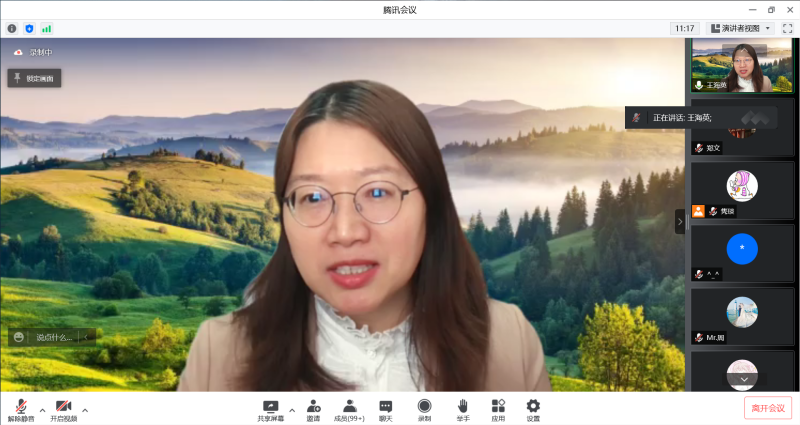The image size is (800, 425).
Task: Expand video options arrow beside camera
Action: click(85, 410)
